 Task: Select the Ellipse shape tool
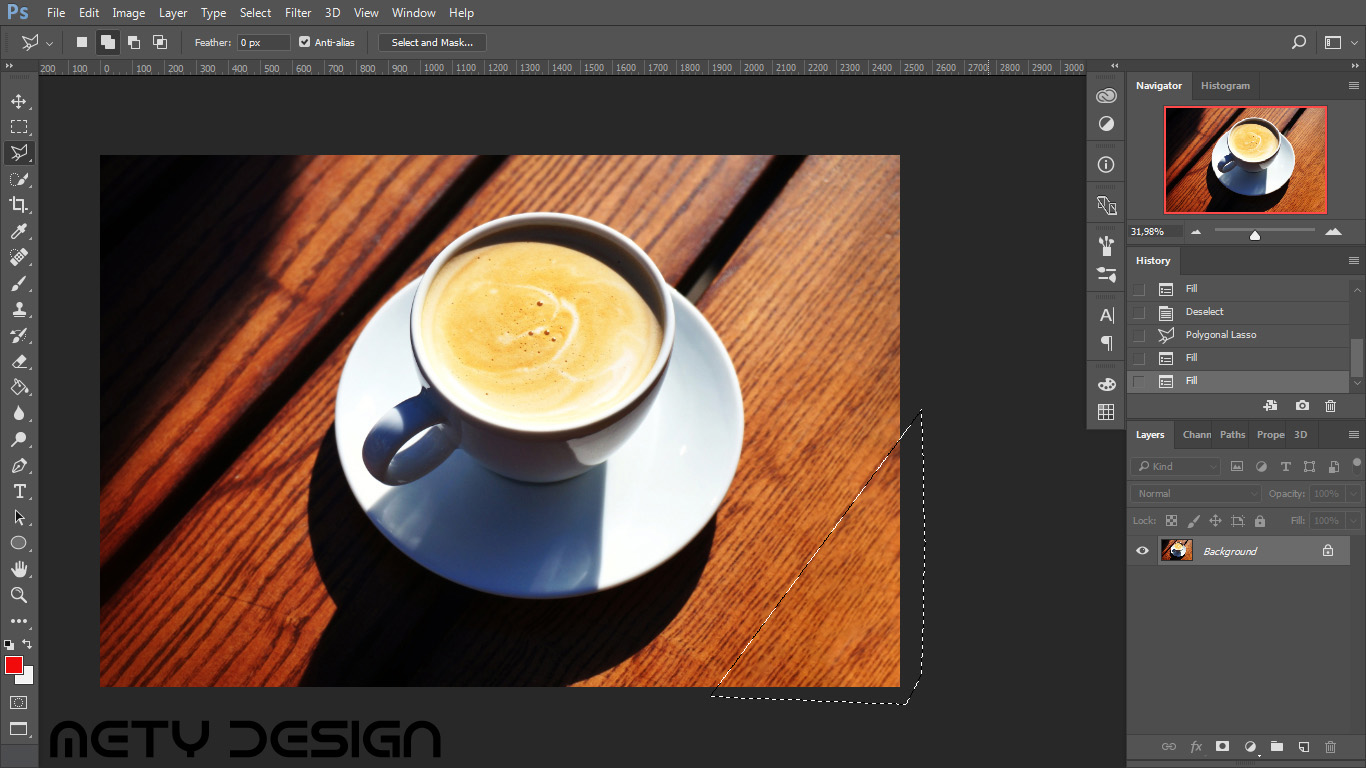18,543
